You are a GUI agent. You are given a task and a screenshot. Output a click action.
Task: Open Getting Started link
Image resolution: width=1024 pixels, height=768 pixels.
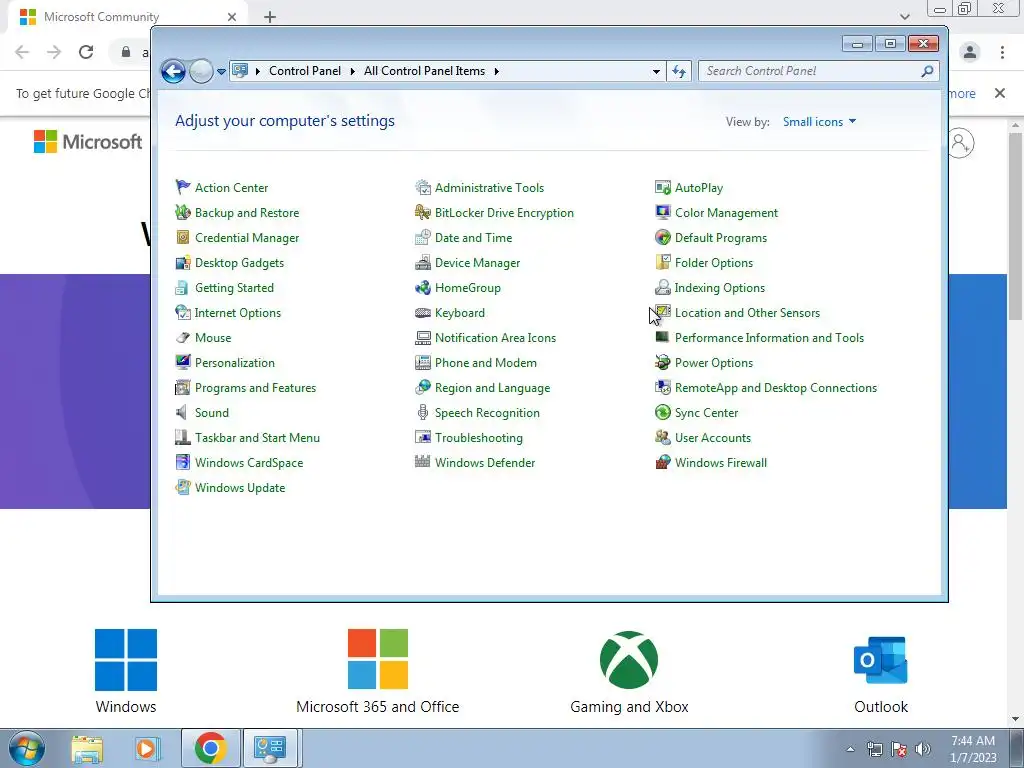pyautogui.click(x=234, y=288)
